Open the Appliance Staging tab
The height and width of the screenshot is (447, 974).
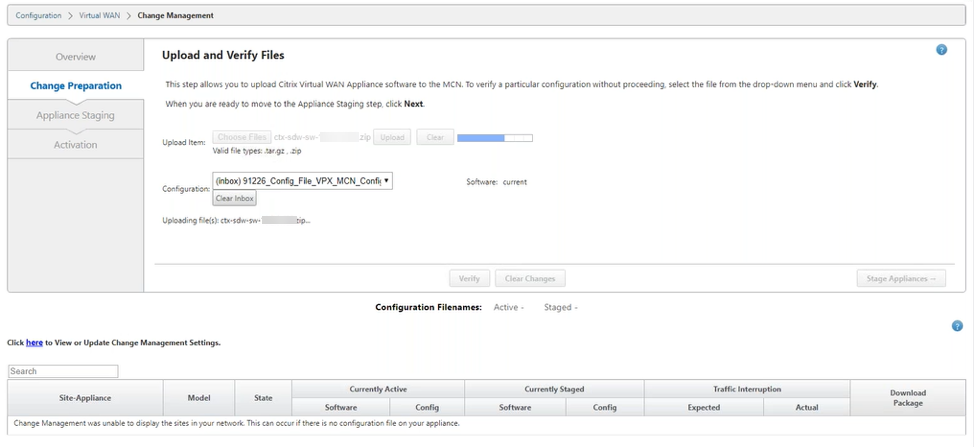click(x=76, y=115)
